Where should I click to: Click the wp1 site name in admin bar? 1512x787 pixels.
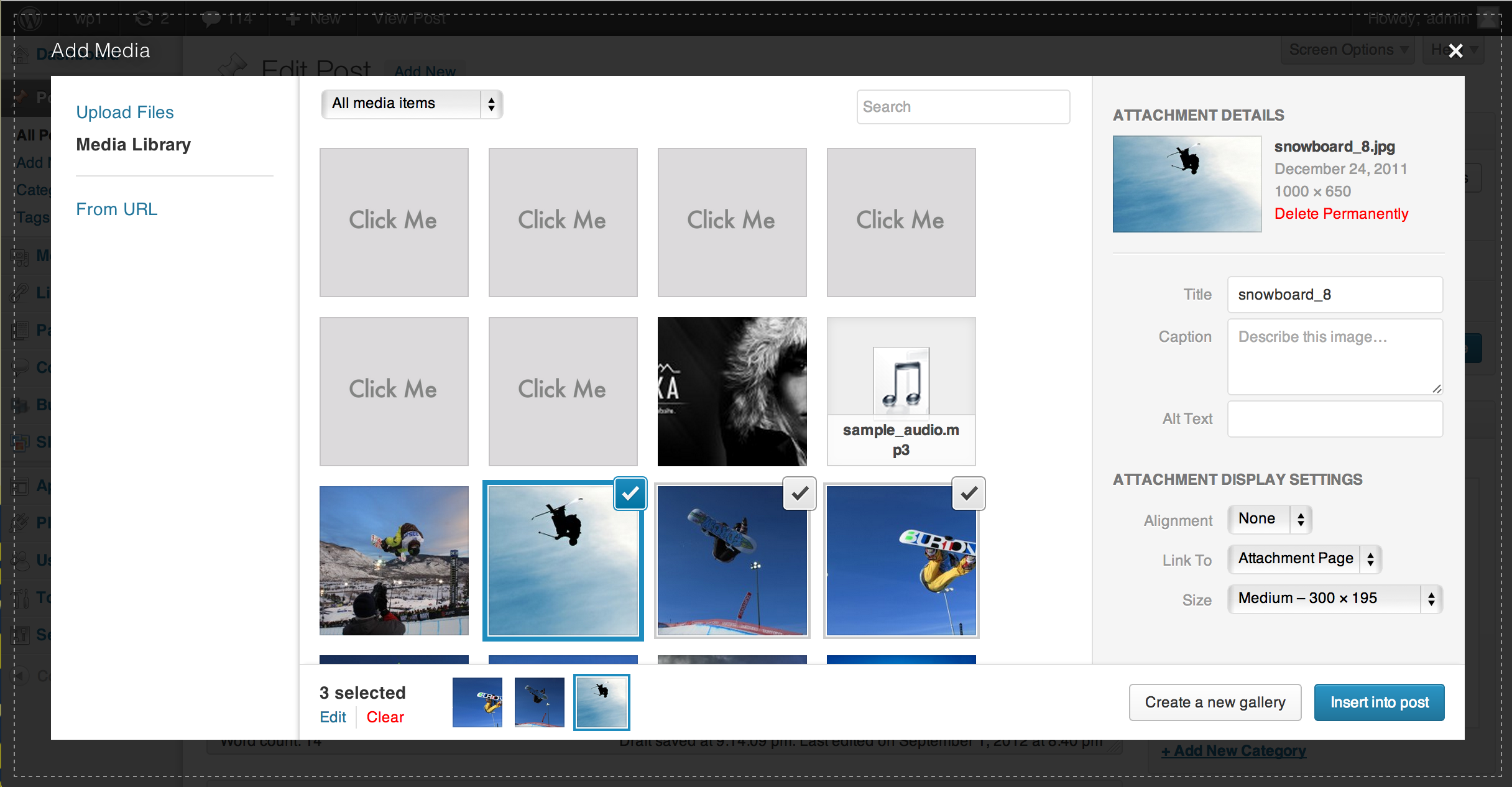click(88, 19)
